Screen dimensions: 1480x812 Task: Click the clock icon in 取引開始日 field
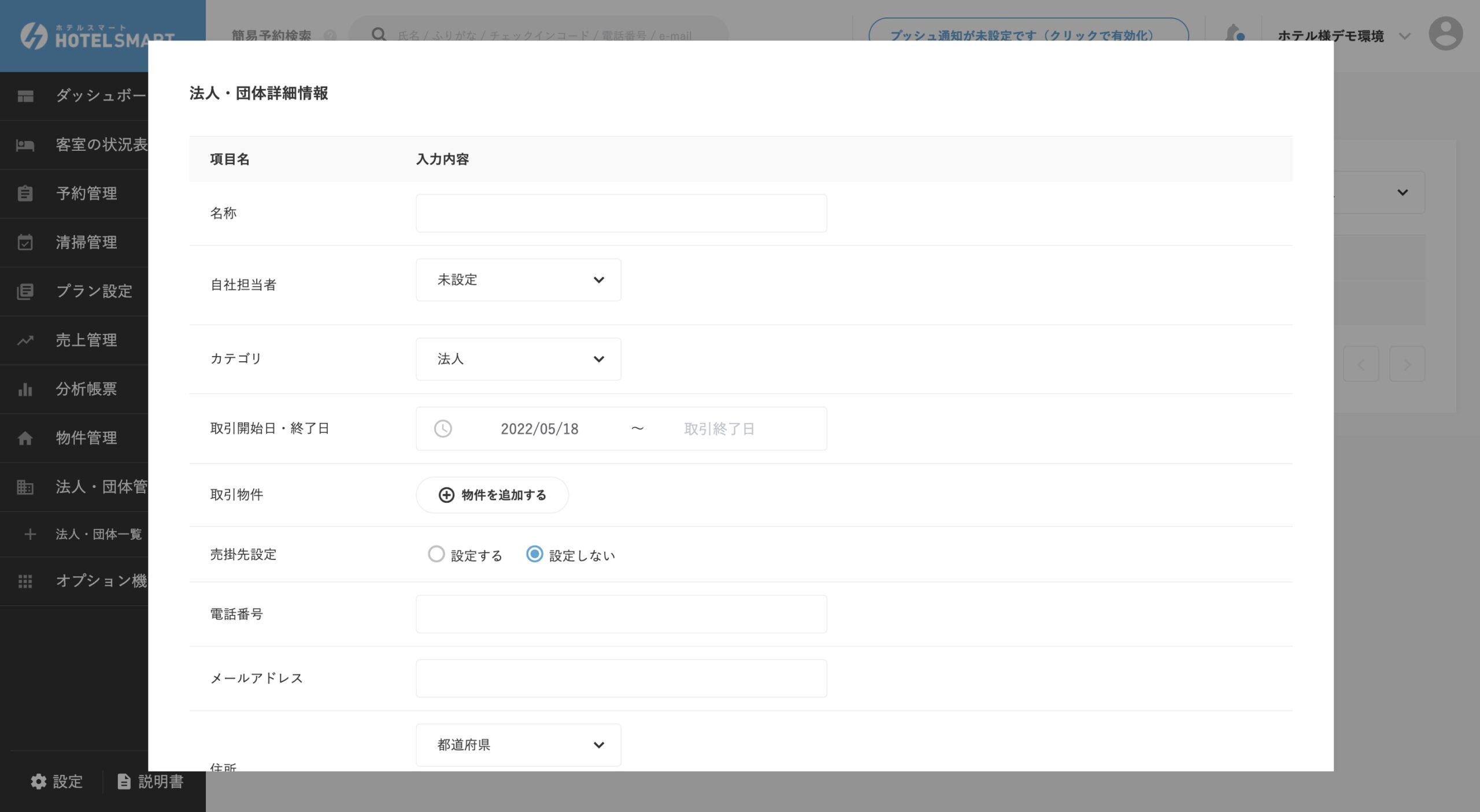click(443, 428)
